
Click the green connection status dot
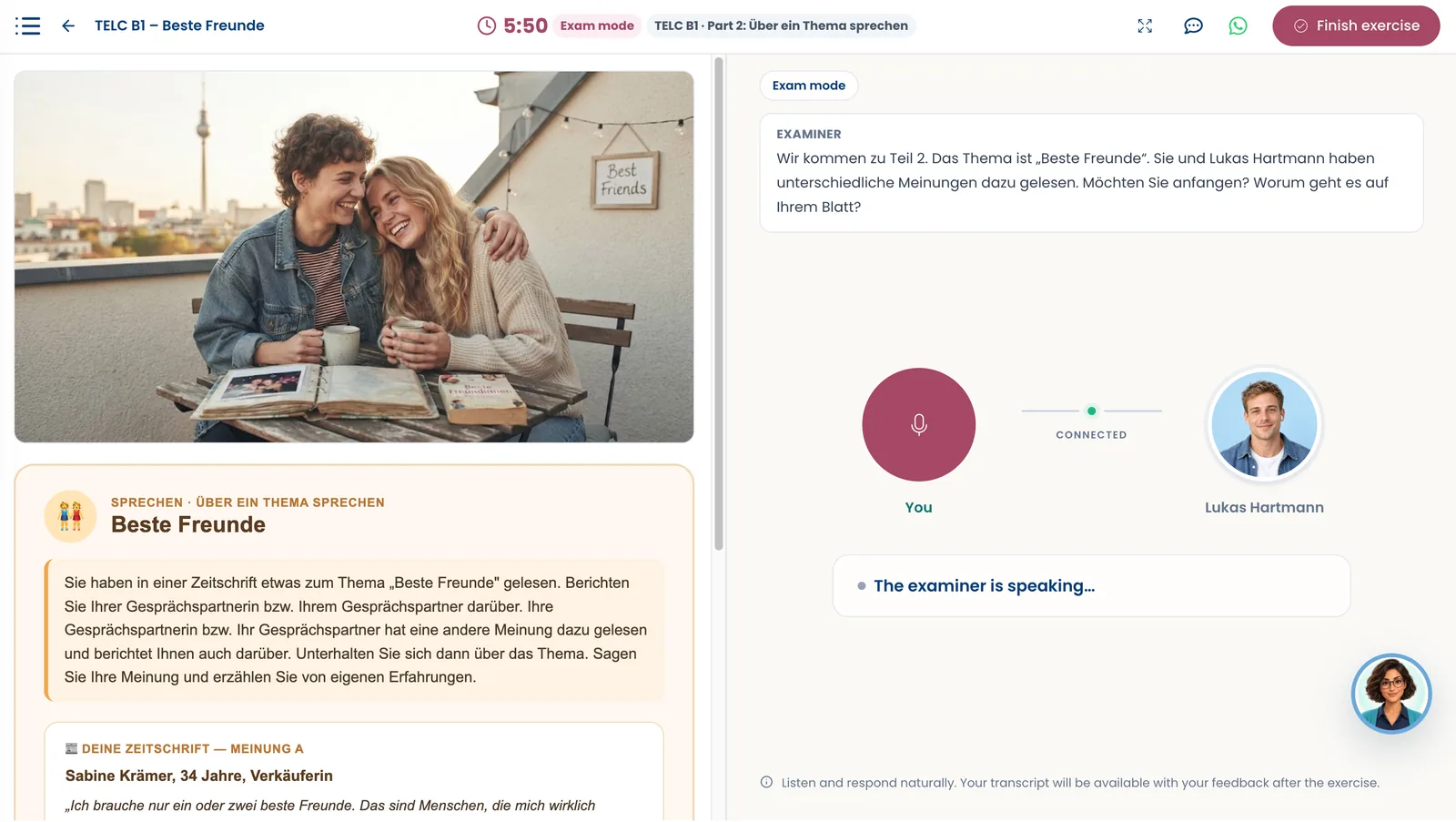(x=1091, y=411)
